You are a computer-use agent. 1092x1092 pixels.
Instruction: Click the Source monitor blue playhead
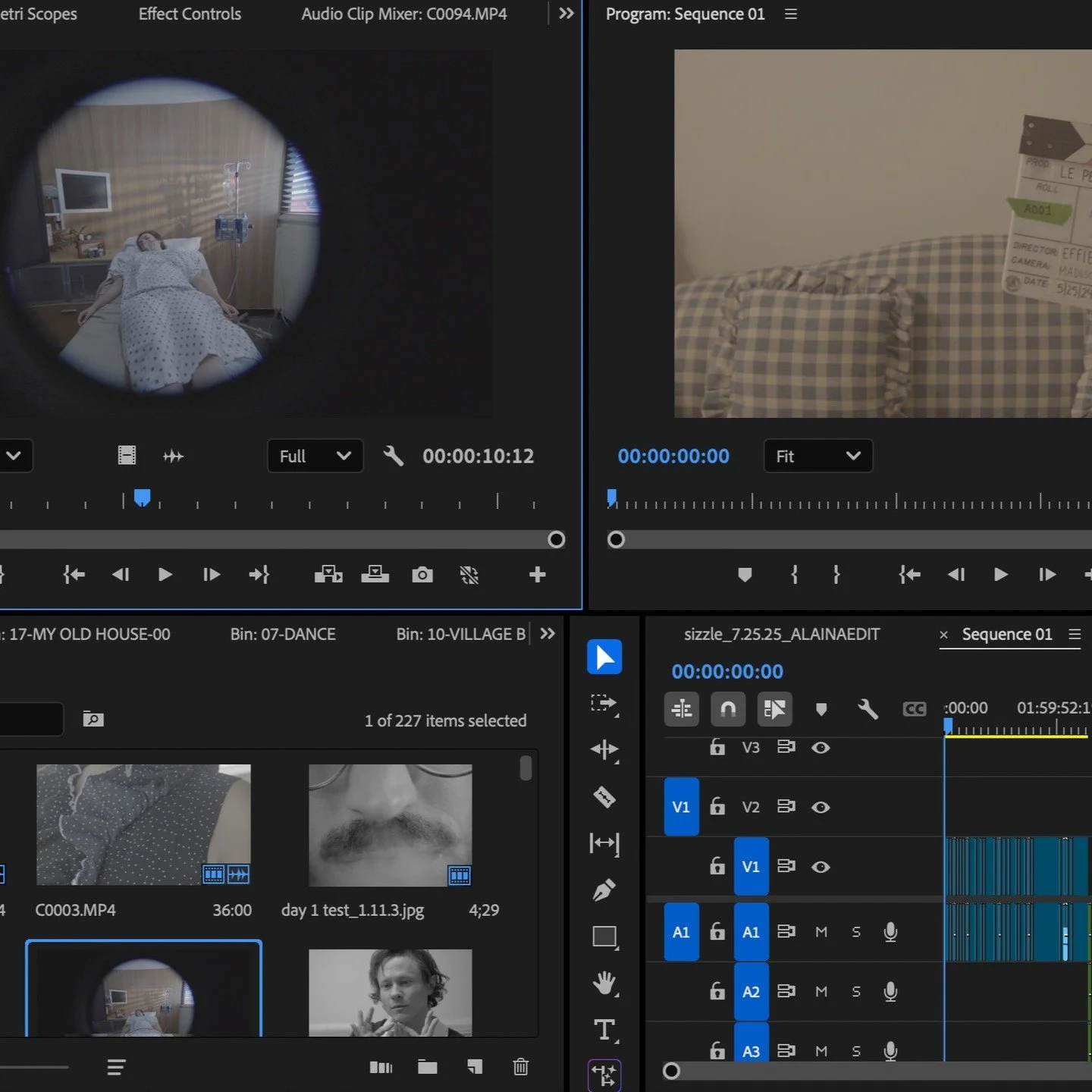coord(142,497)
